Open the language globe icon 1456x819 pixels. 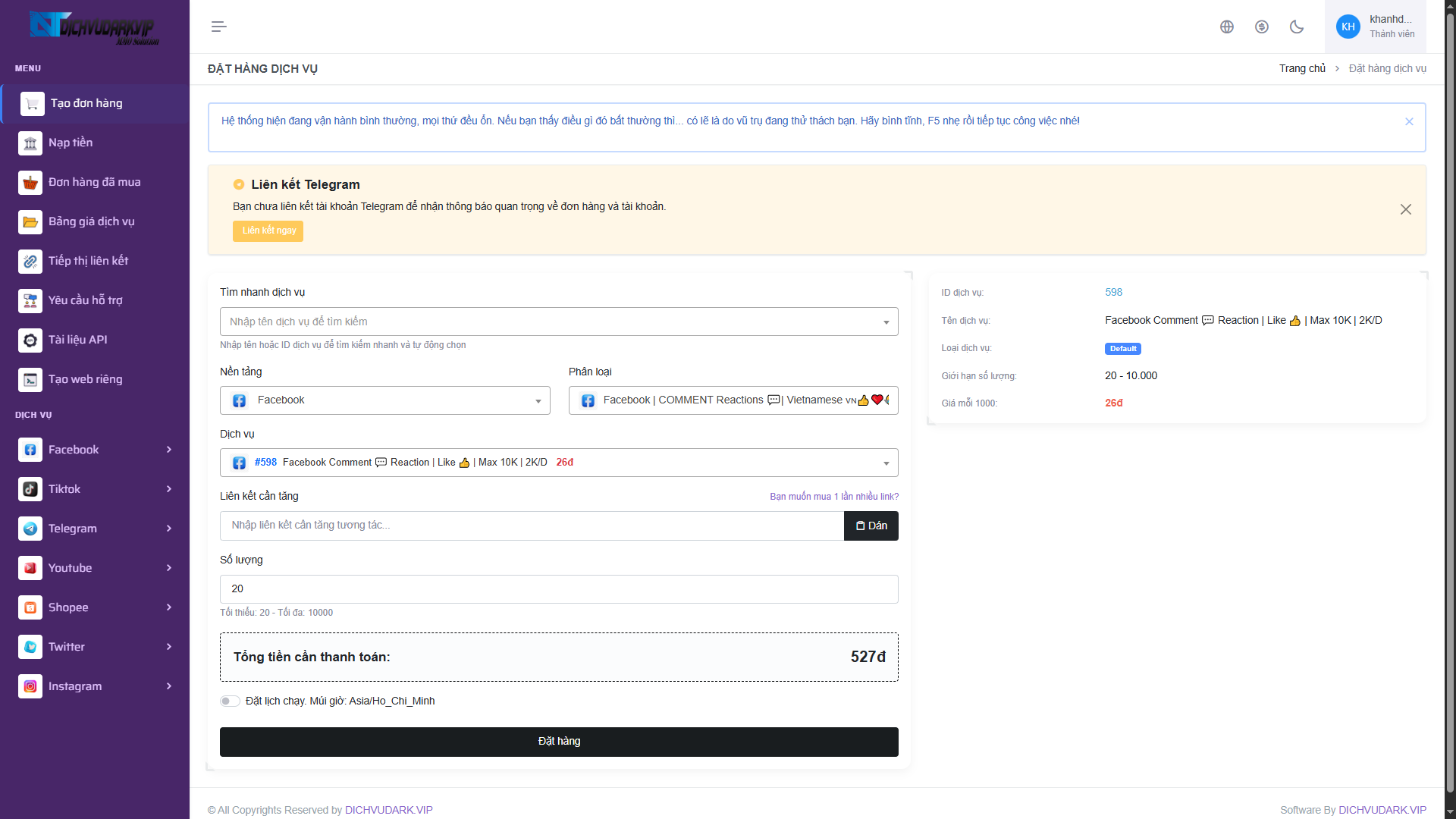click(x=1226, y=27)
